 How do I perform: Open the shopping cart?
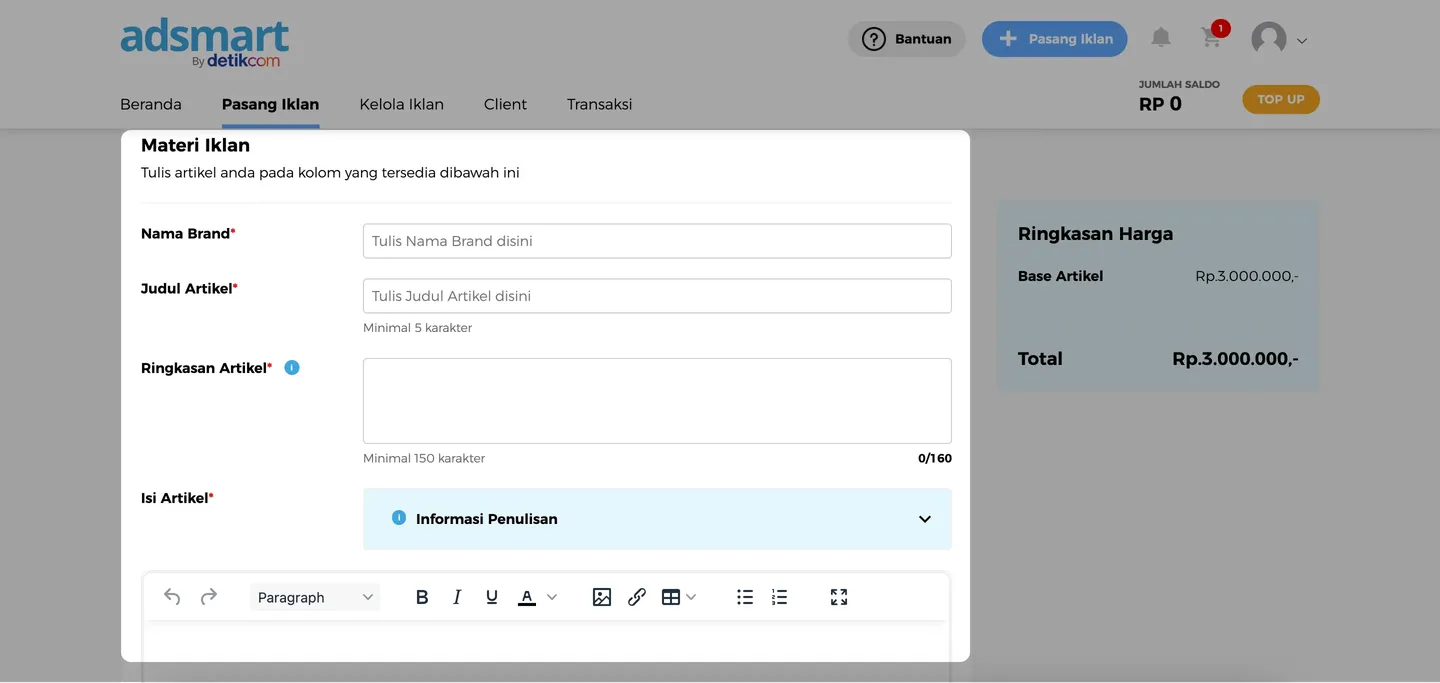point(1211,38)
